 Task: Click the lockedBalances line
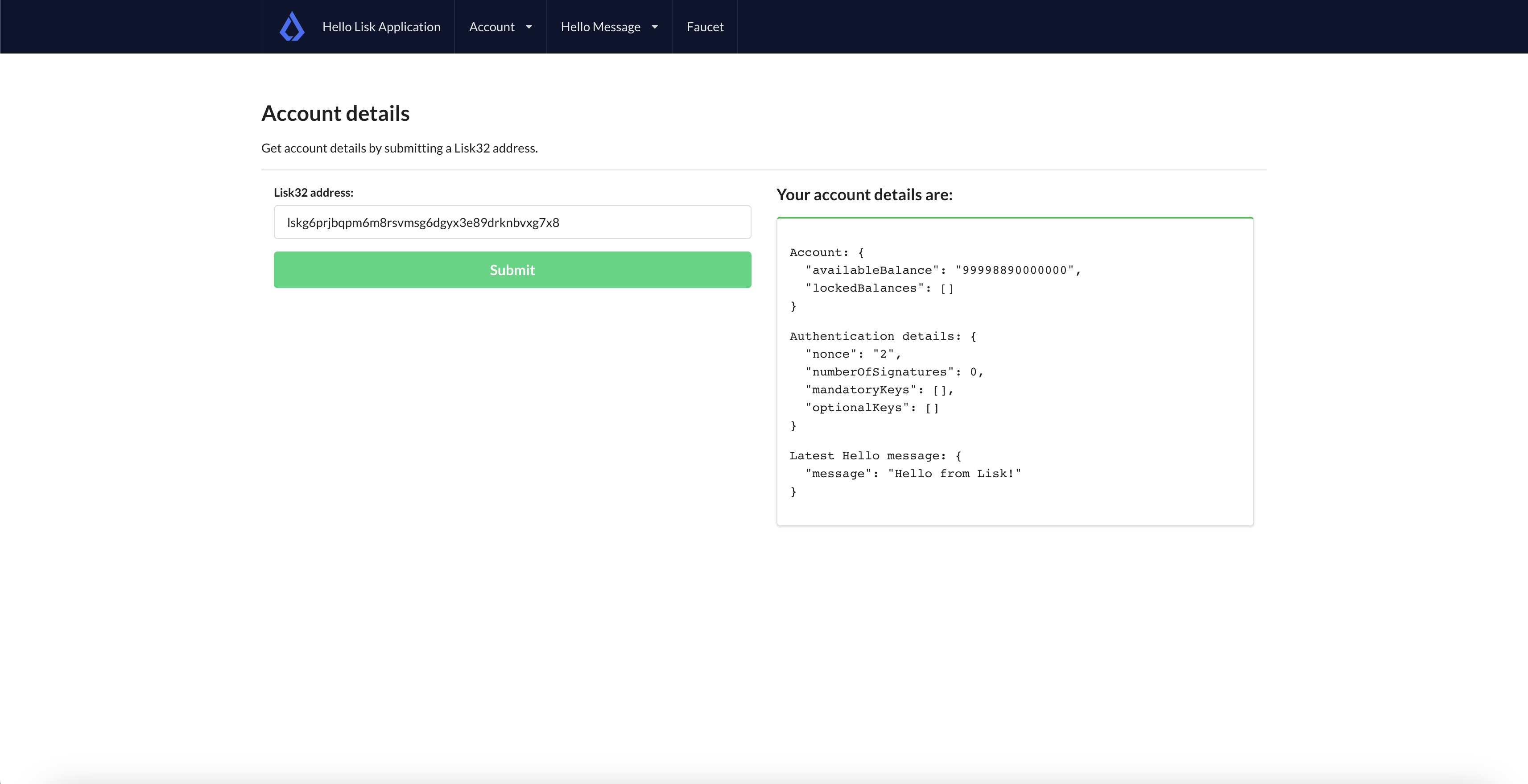[879, 288]
